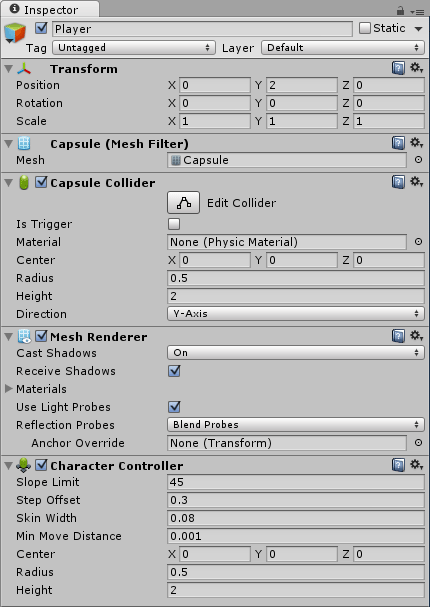Click the Edit Collider button
This screenshot has width=430, height=607.
pyautogui.click(x=183, y=202)
